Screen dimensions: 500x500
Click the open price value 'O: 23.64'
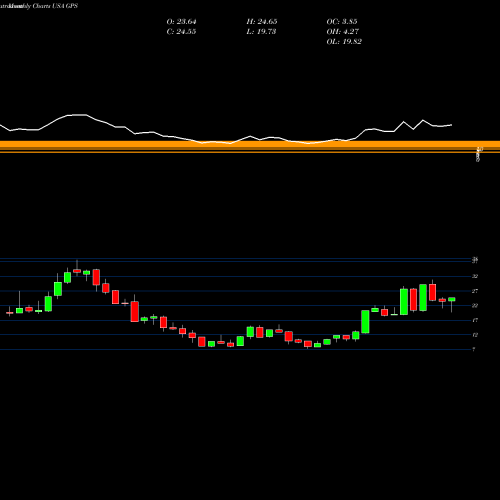click(181, 22)
